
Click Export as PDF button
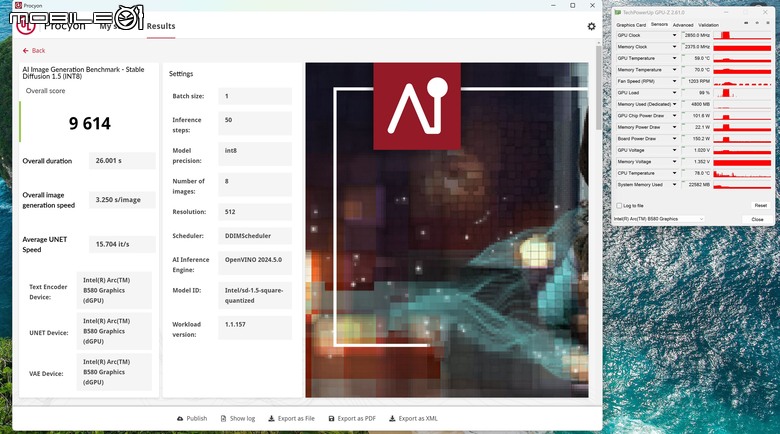352,419
